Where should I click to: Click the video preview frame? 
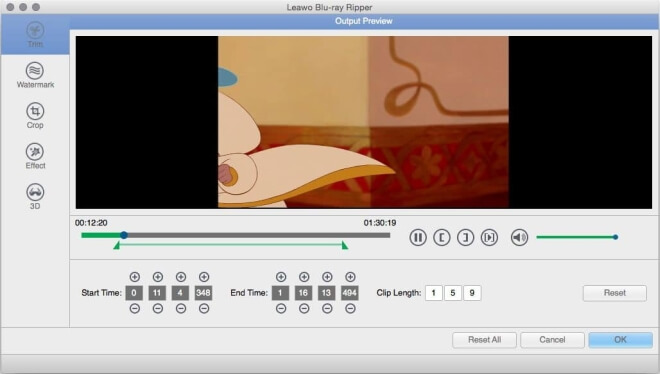click(364, 122)
